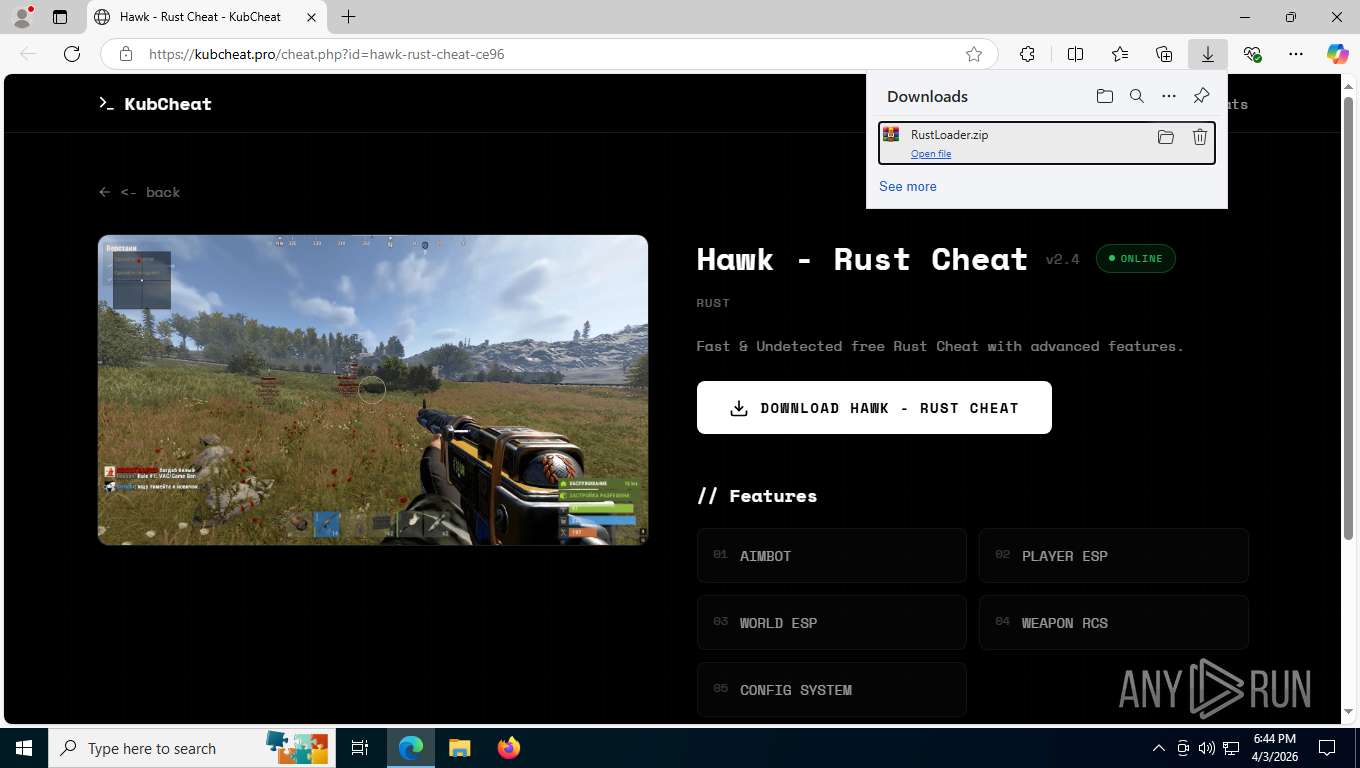Go to the KubCheat home logo

pyautogui.click(x=155, y=104)
